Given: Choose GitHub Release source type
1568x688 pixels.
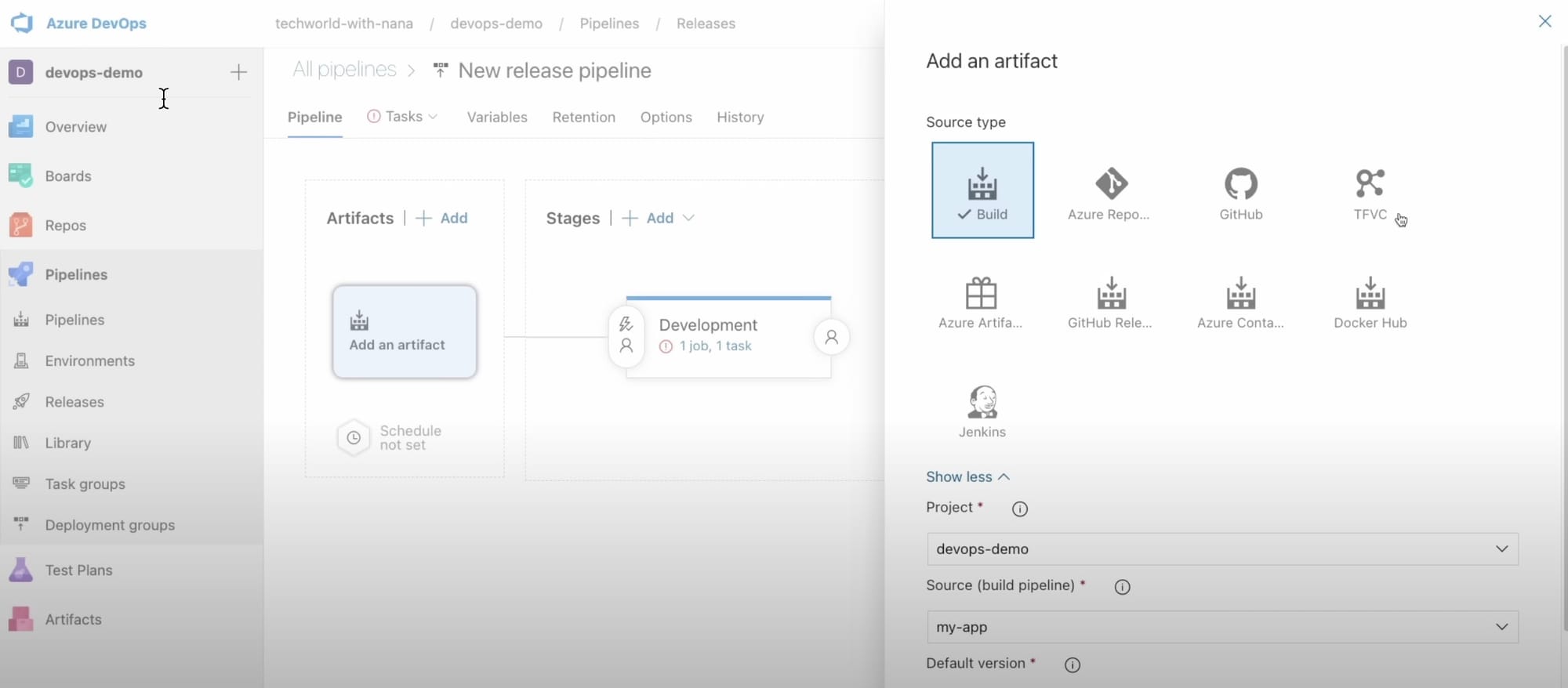Looking at the screenshot, I should click(1111, 302).
